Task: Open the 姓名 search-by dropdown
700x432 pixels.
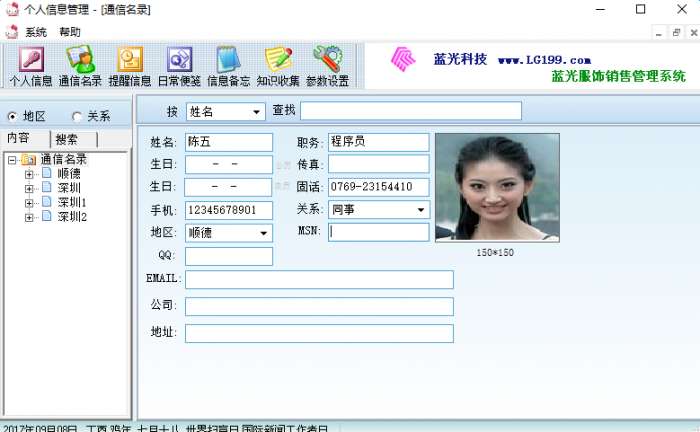Action: pyautogui.click(x=256, y=112)
